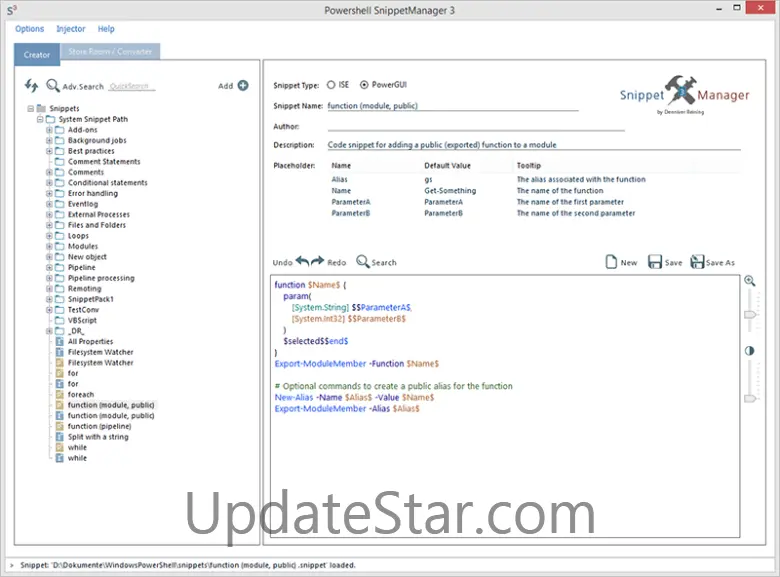Select the Files and Folders folder
This screenshot has width=780, height=577.
pyautogui.click(x=97, y=225)
